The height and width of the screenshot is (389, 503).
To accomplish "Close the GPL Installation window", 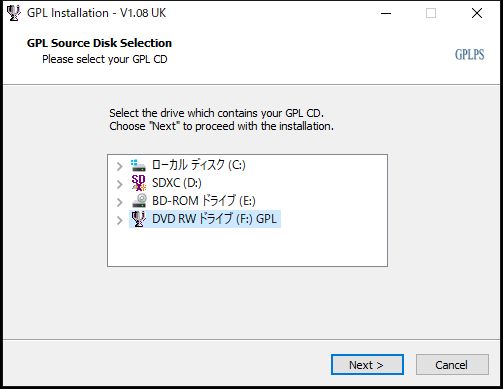I will 477,13.
